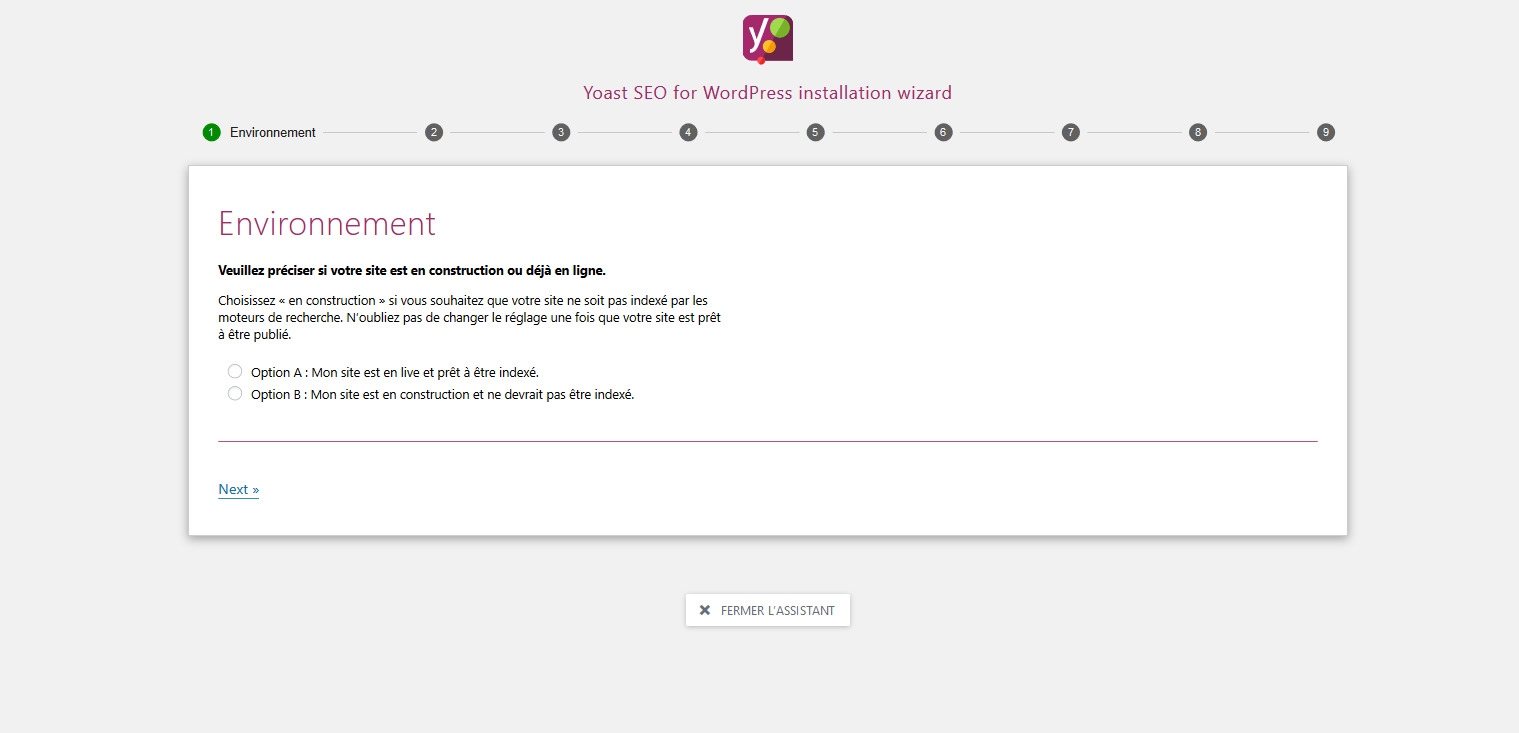
Task: Go to wizard step 1 Environnement
Action: tap(211, 132)
